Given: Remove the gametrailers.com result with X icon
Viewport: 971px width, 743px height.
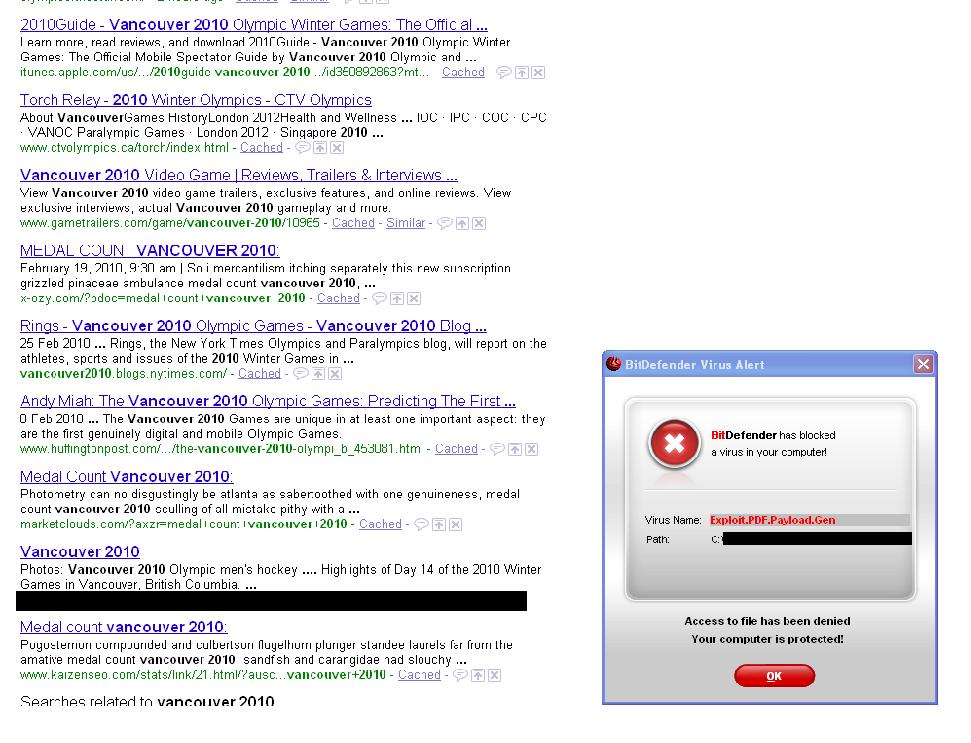Looking at the screenshot, I should coord(479,223).
